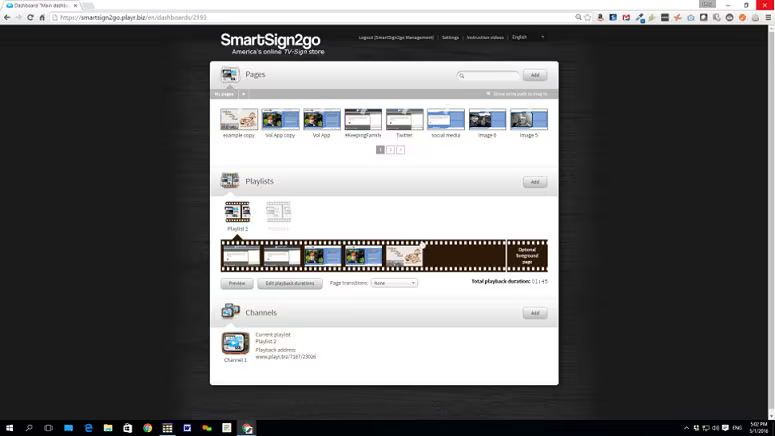This screenshot has width=775, height=436.
Task: Open the 'social media' page thumbnail
Action: (446, 119)
